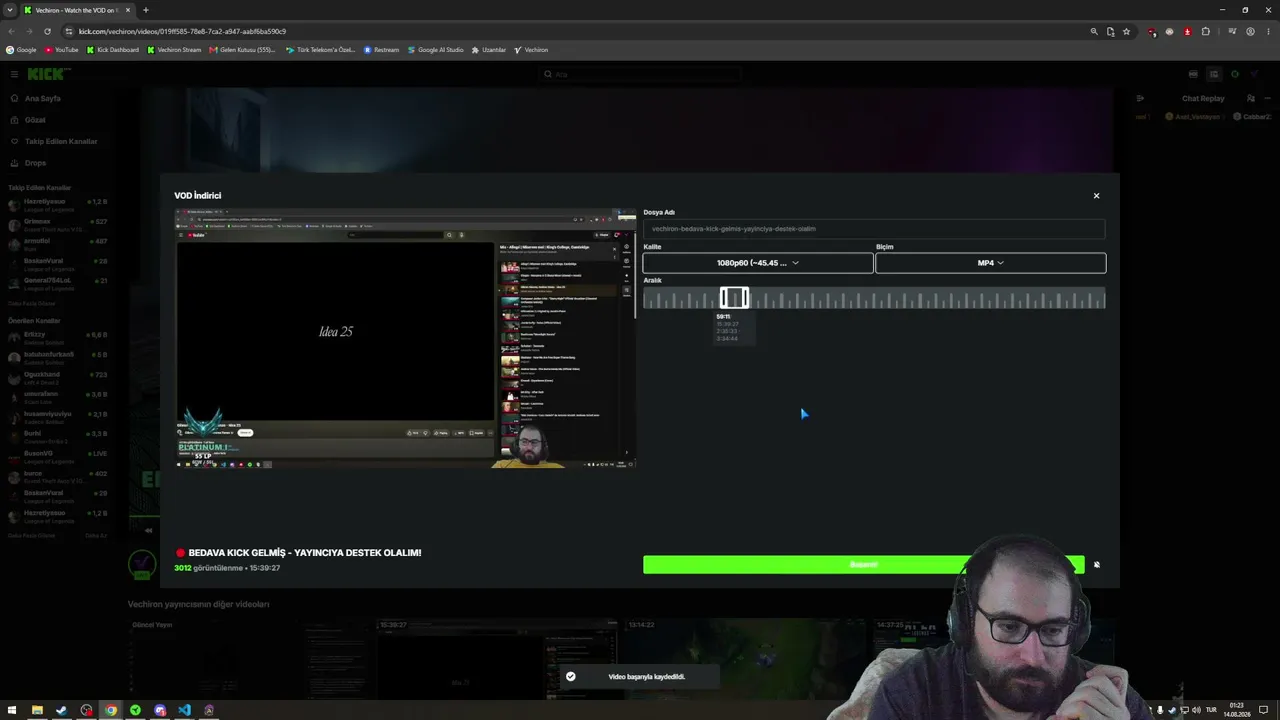The height and width of the screenshot is (720, 1280).
Task: Open the Türk Telekom bookmark
Action: [x=320, y=50]
